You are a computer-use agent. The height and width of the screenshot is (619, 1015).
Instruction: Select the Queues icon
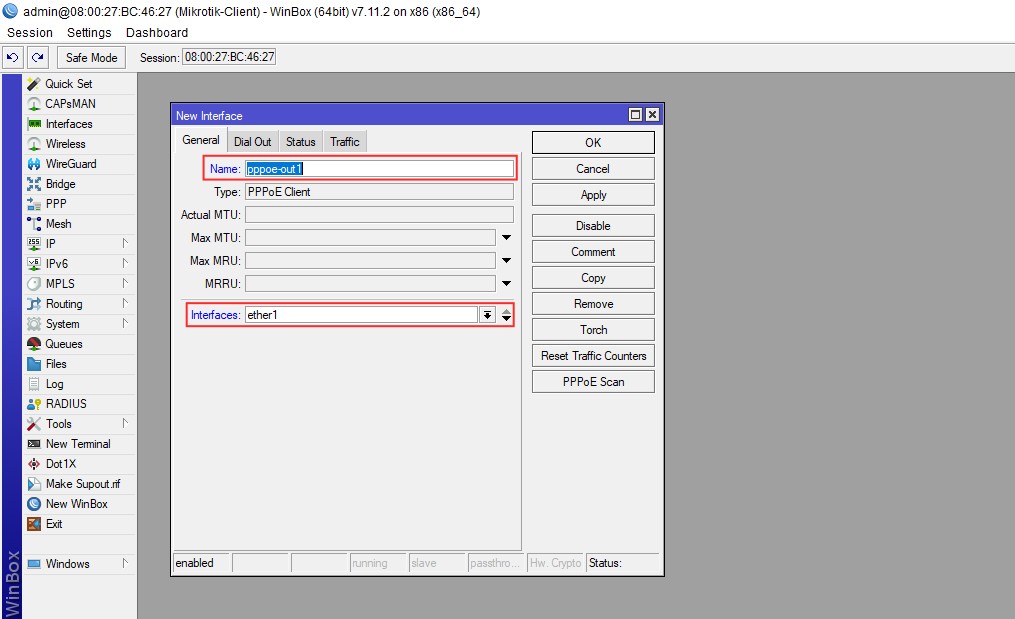[x=34, y=344]
